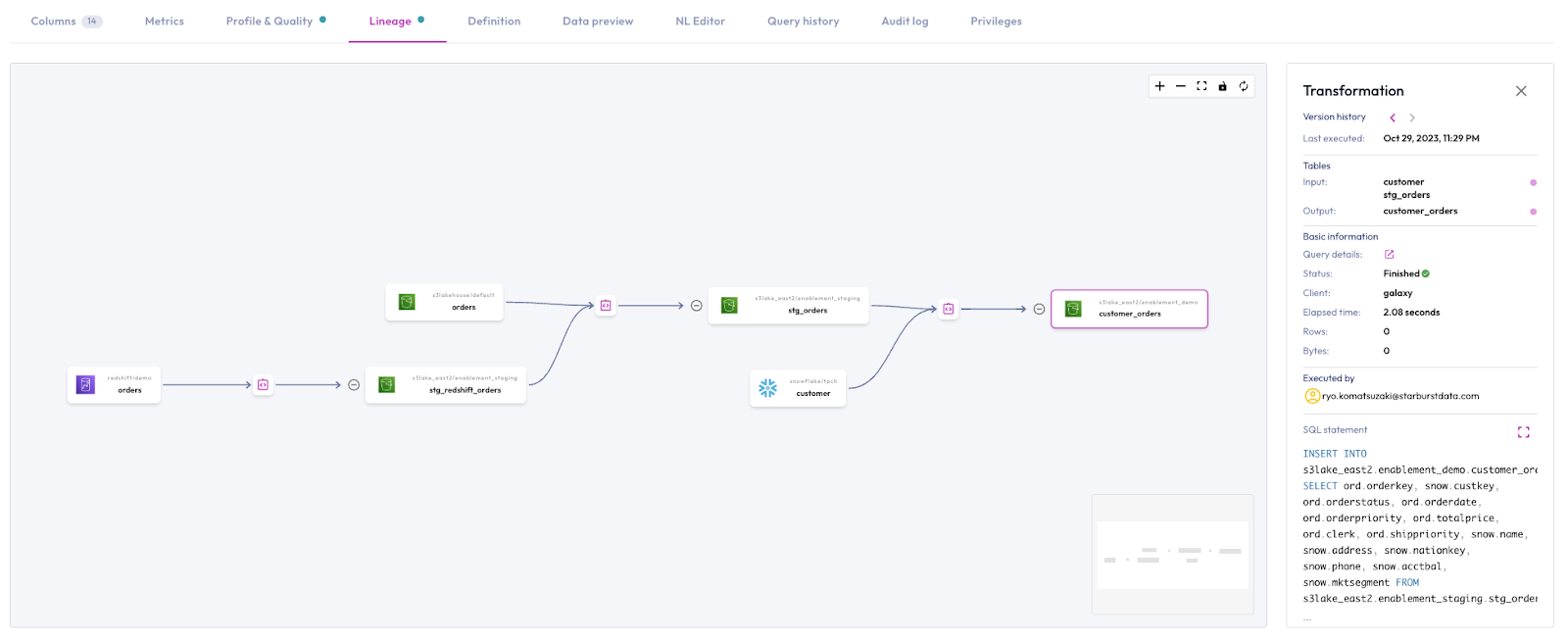Zoom out of the lineage graph
This screenshot has width=1568, height=639.
(1181, 86)
